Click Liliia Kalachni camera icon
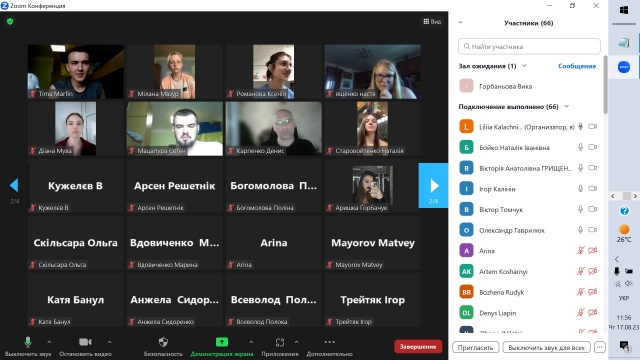 click(593, 127)
